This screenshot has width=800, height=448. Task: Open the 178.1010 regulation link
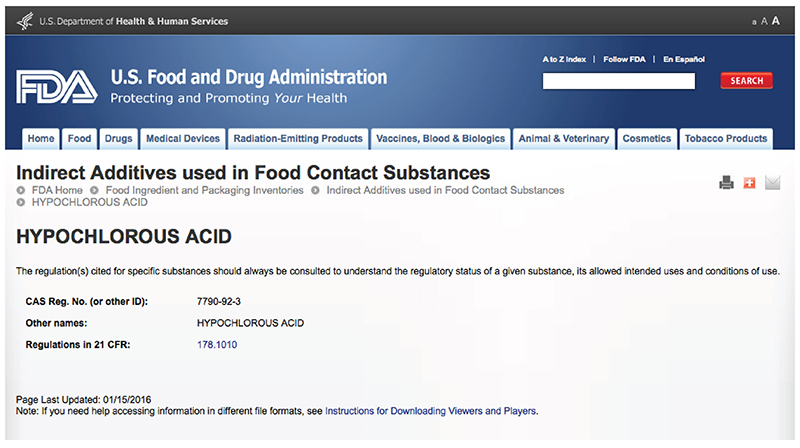217,345
